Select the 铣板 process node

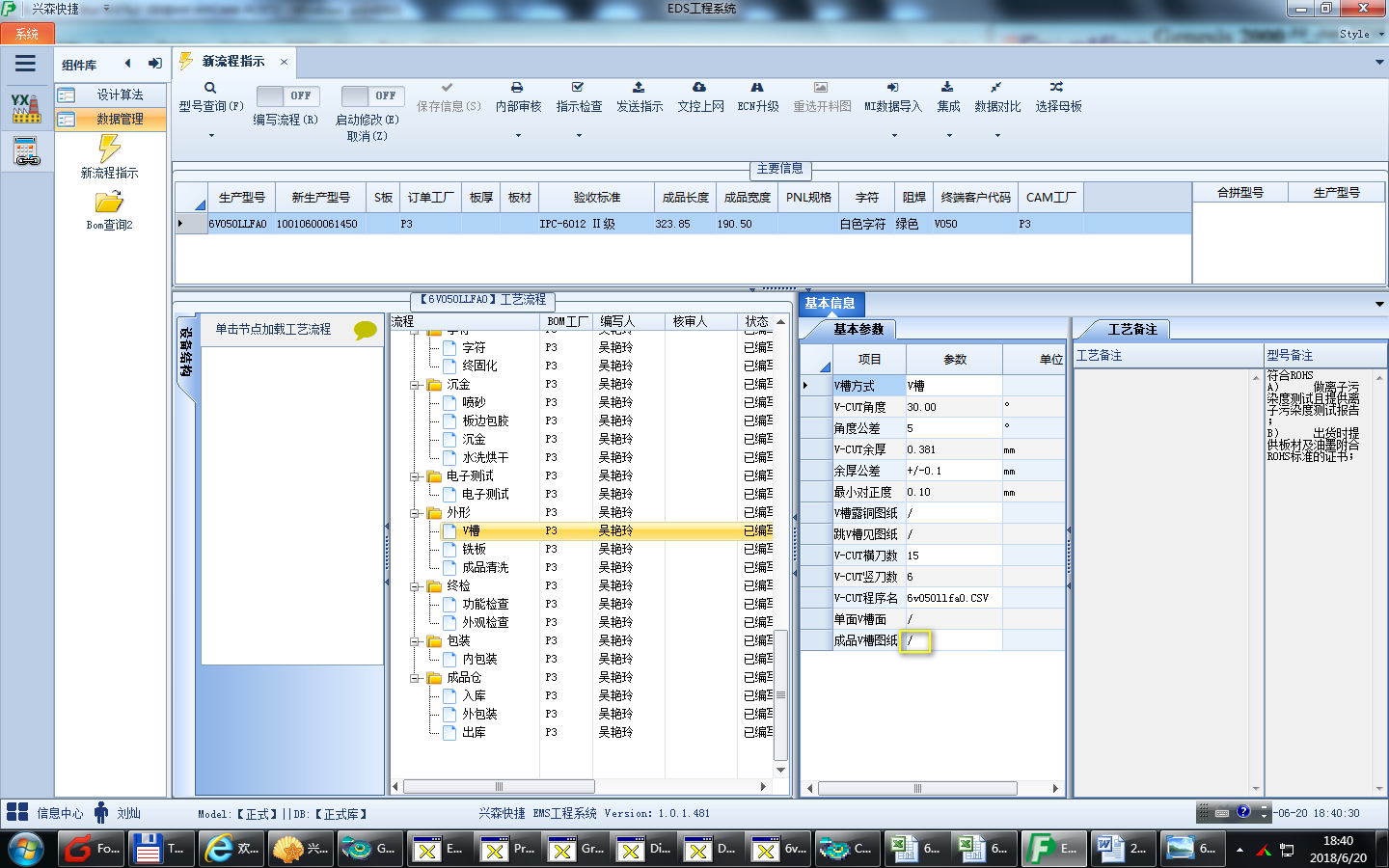tap(474, 549)
